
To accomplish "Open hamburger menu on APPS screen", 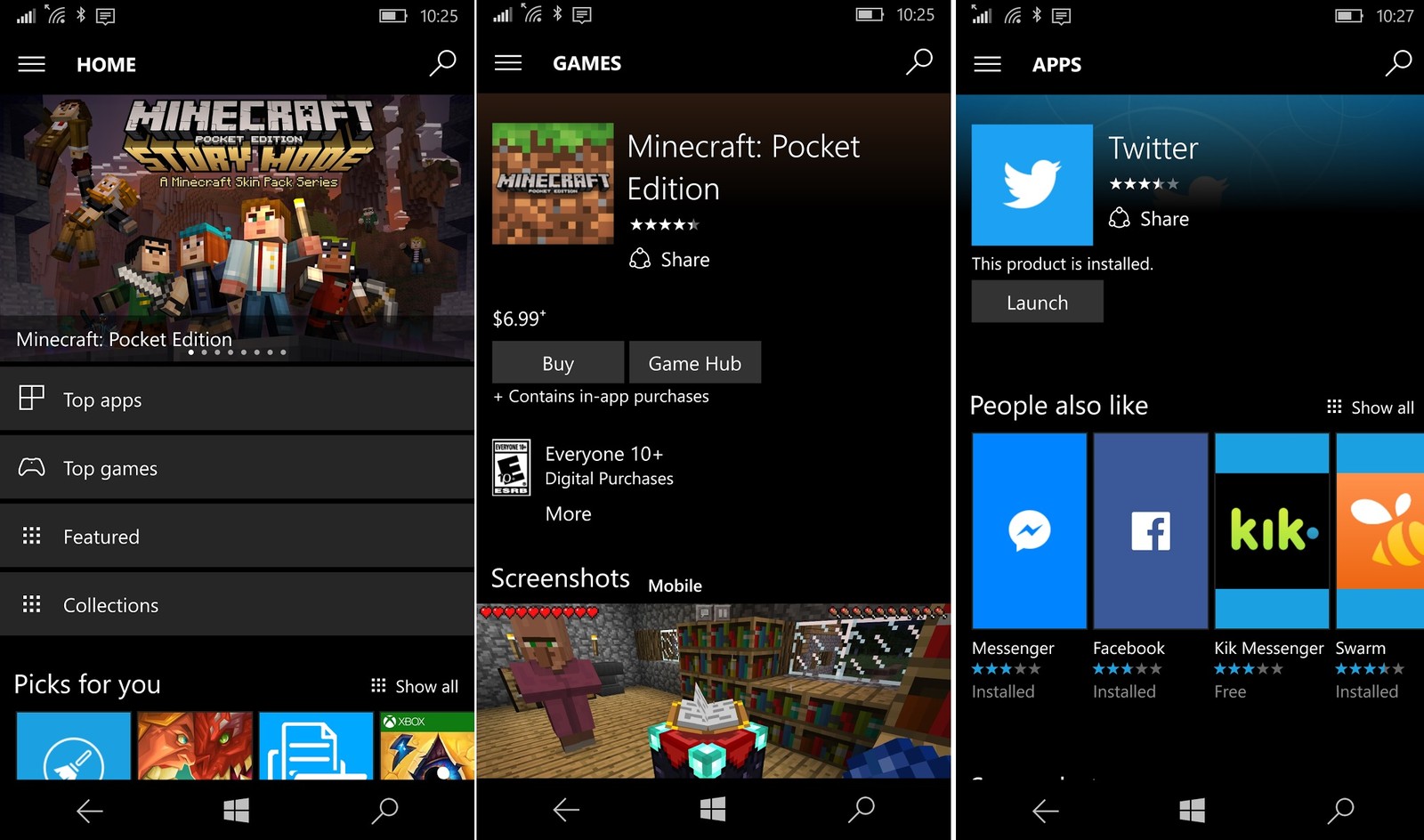I will pos(987,64).
